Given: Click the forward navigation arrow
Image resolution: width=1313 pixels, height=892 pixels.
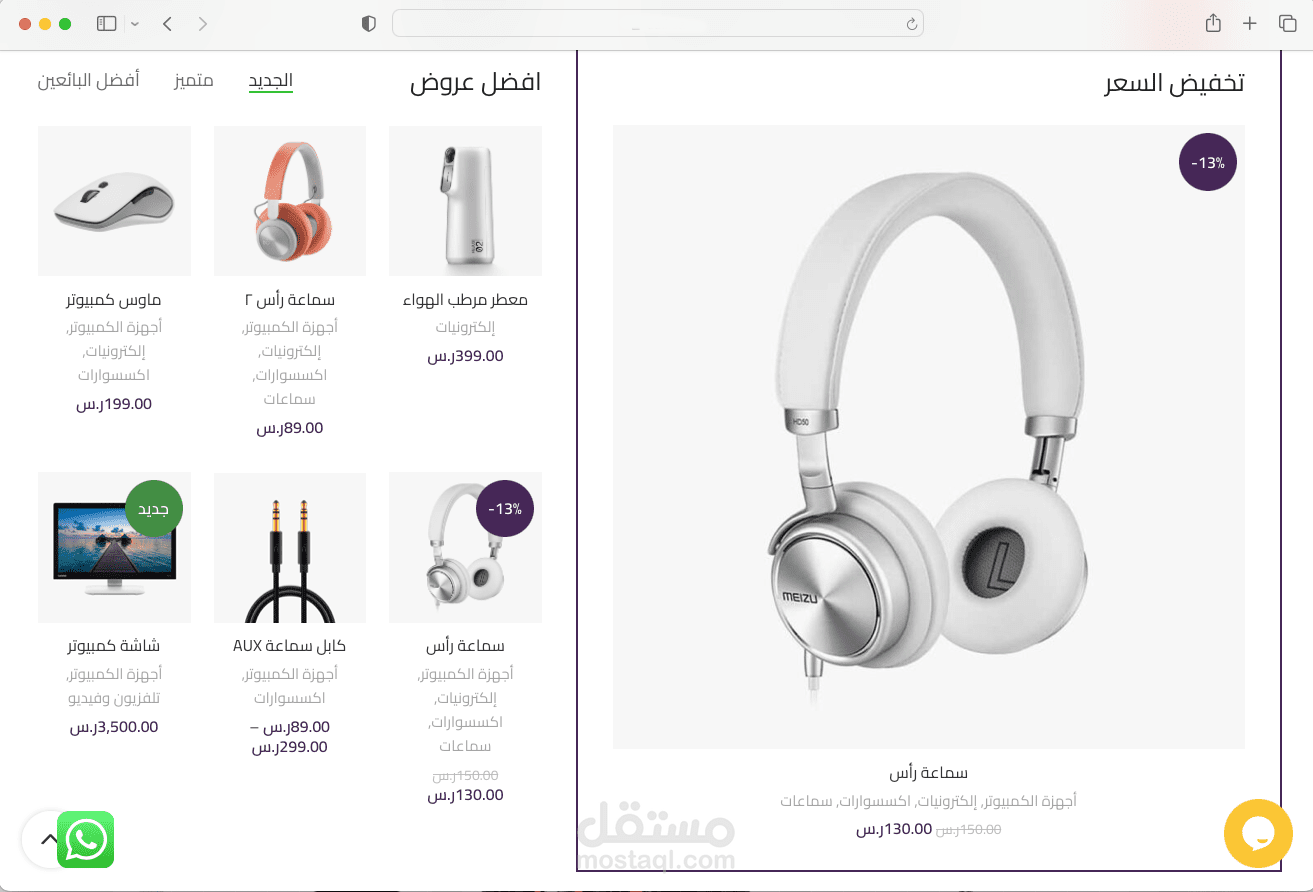Looking at the screenshot, I should [x=203, y=24].
